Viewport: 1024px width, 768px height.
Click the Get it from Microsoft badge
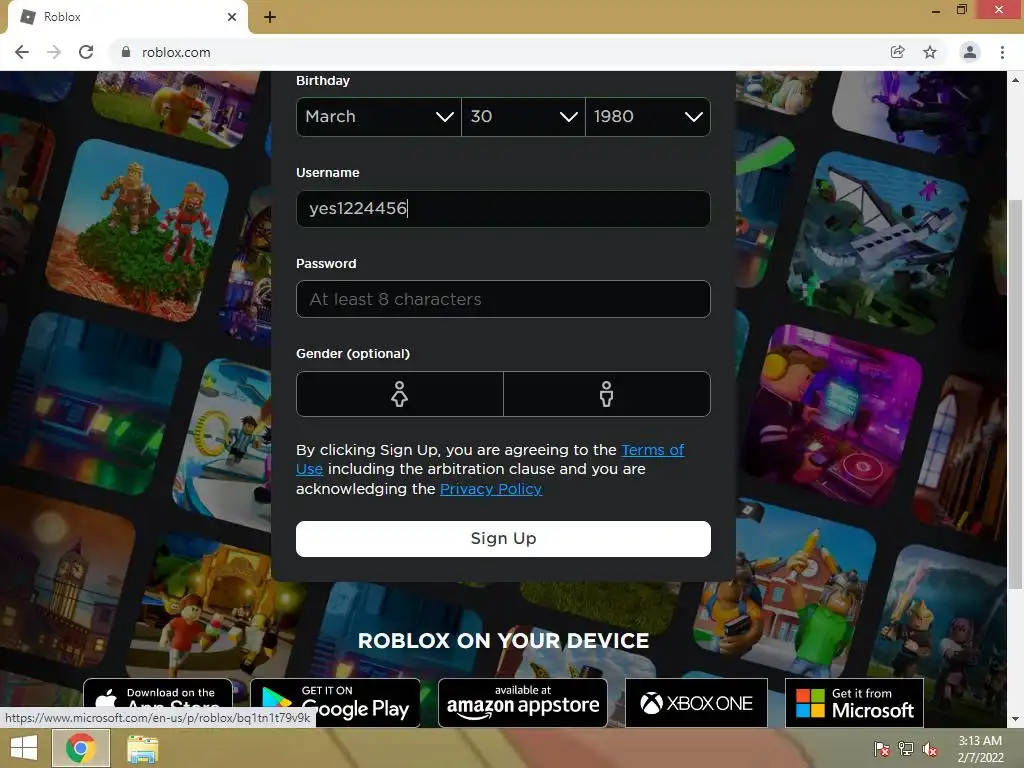854,702
